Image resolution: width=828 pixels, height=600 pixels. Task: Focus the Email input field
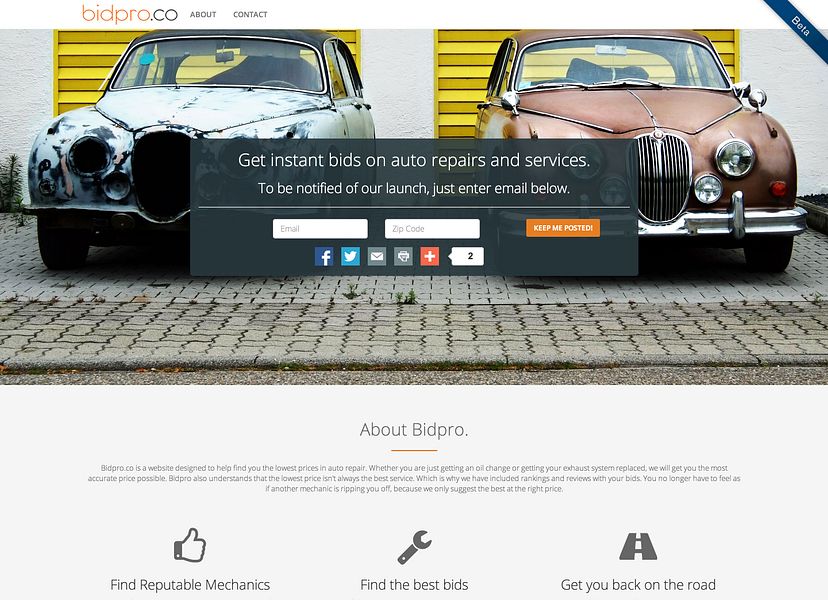coord(320,229)
